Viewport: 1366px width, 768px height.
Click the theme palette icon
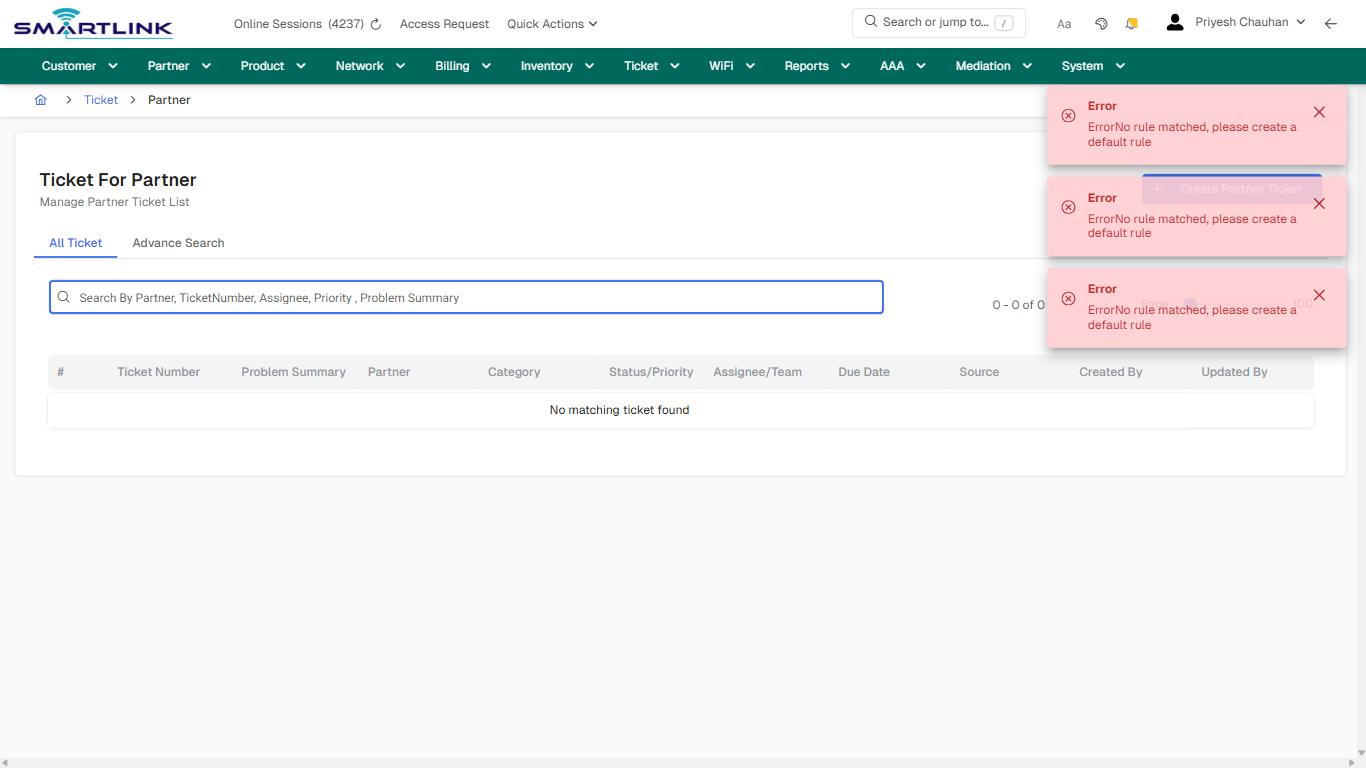click(1101, 22)
